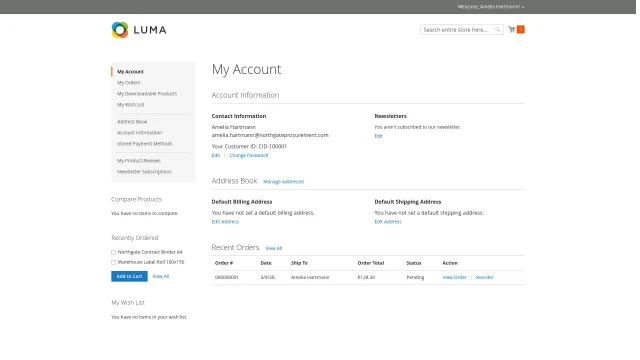View Order 000000001
This screenshot has height=360, width=640.
[454, 277]
